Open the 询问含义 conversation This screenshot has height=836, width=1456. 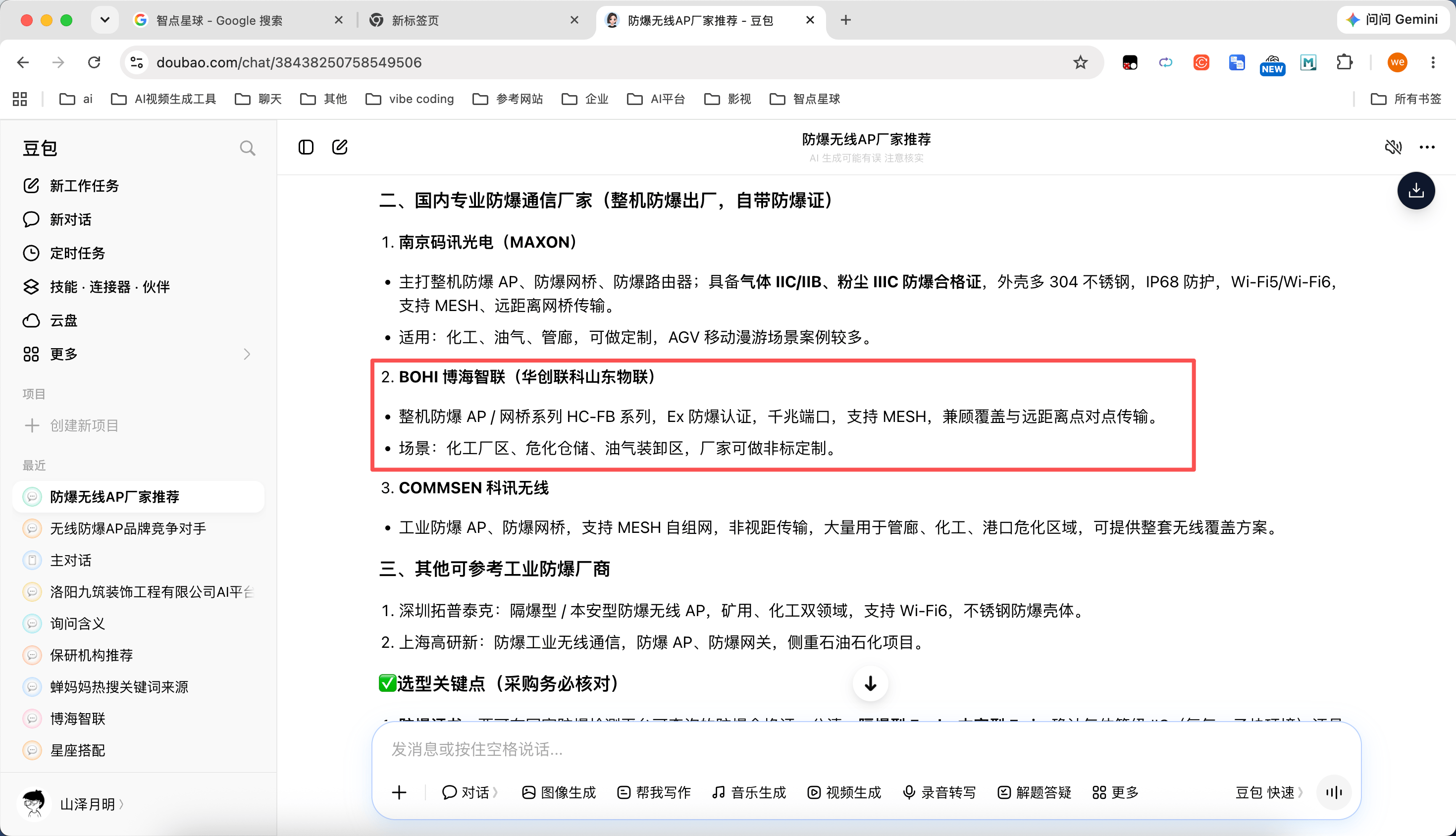point(138,624)
